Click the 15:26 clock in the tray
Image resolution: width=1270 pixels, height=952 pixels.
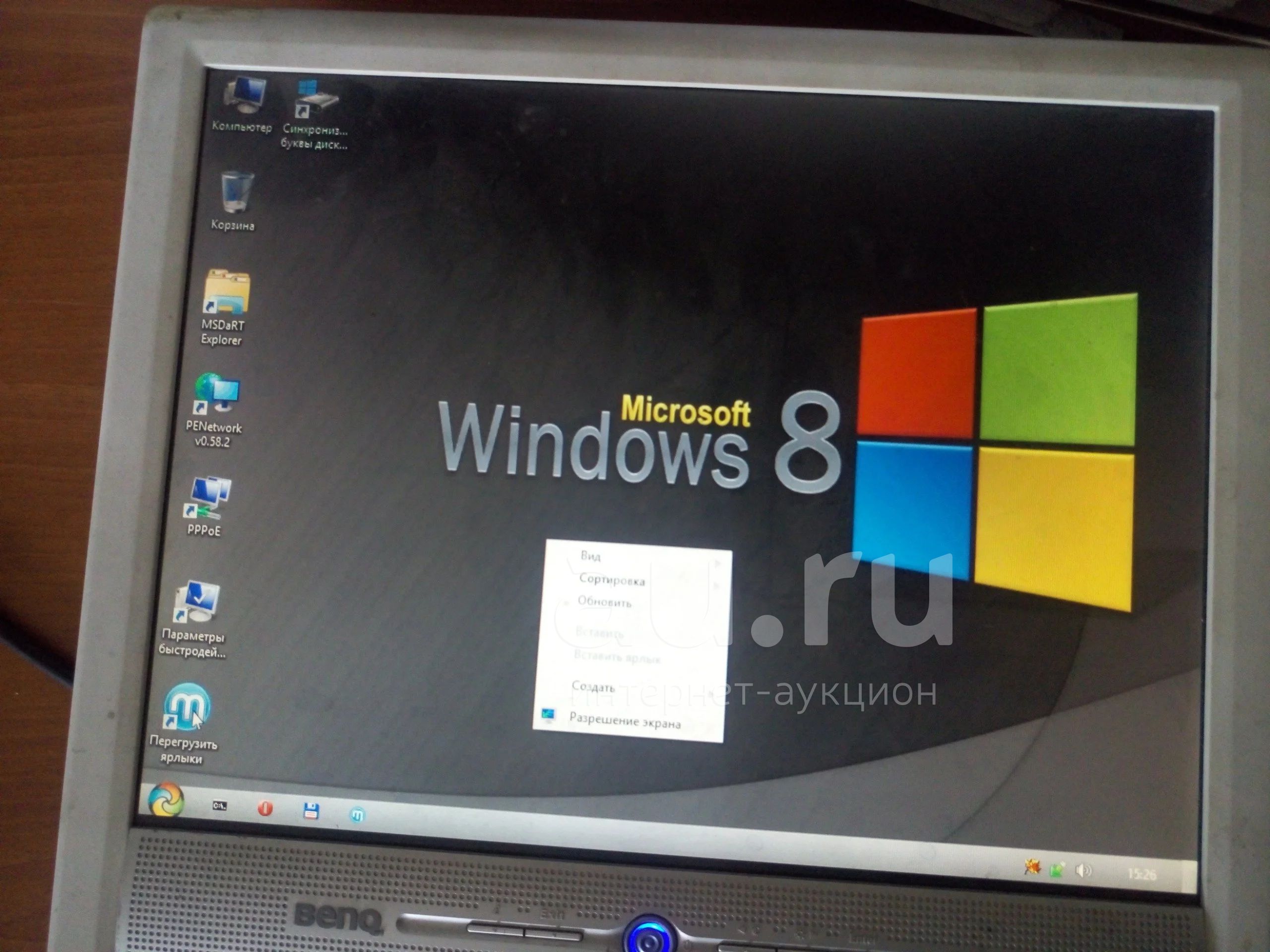click(x=1141, y=875)
